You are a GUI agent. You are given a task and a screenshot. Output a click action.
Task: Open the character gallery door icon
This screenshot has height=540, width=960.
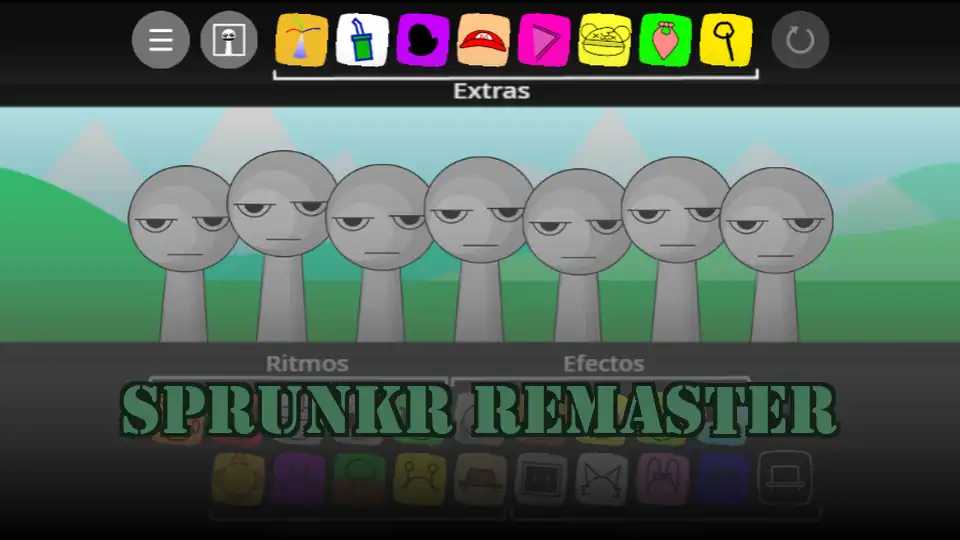click(x=229, y=40)
